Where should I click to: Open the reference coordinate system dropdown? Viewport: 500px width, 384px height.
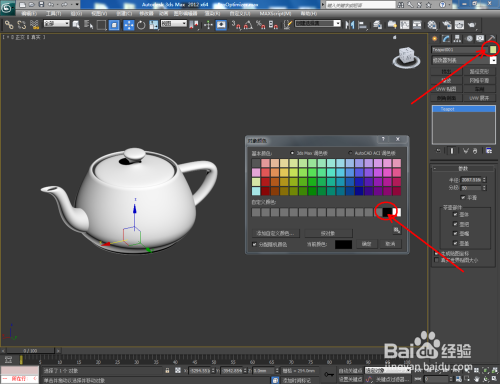pyautogui.click(x=174, y=24)
